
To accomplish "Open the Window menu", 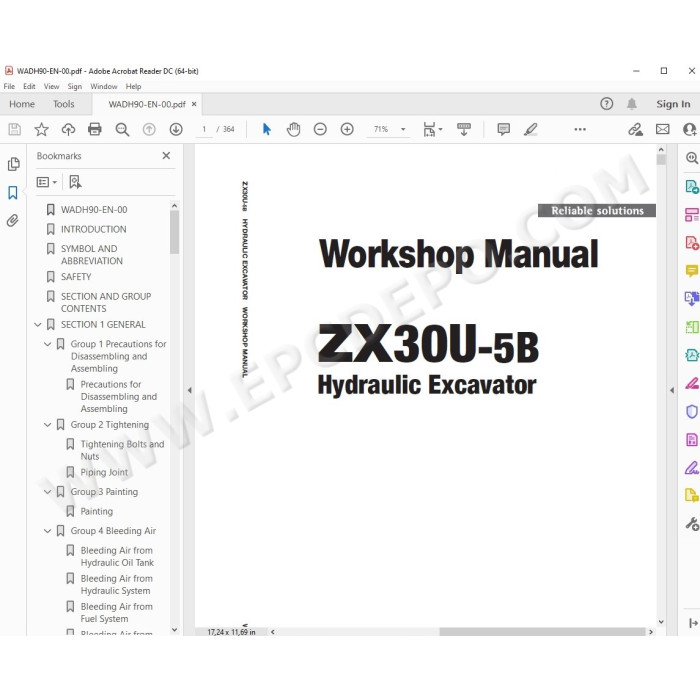I will click(x=104, y=87).
